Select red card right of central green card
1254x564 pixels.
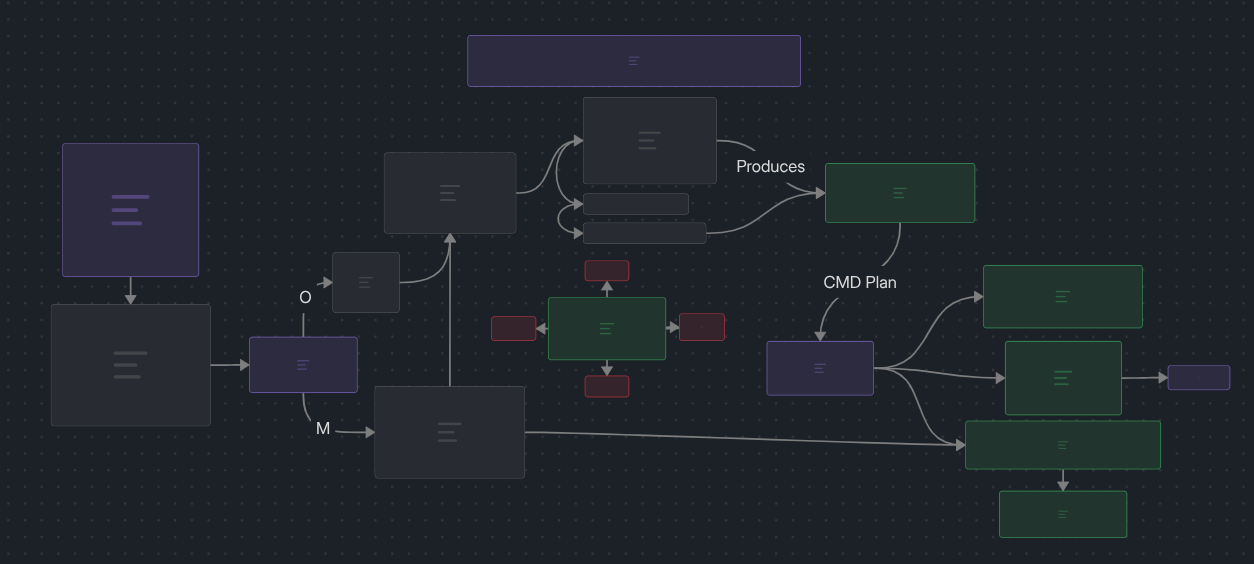click(x=702, y=327)
